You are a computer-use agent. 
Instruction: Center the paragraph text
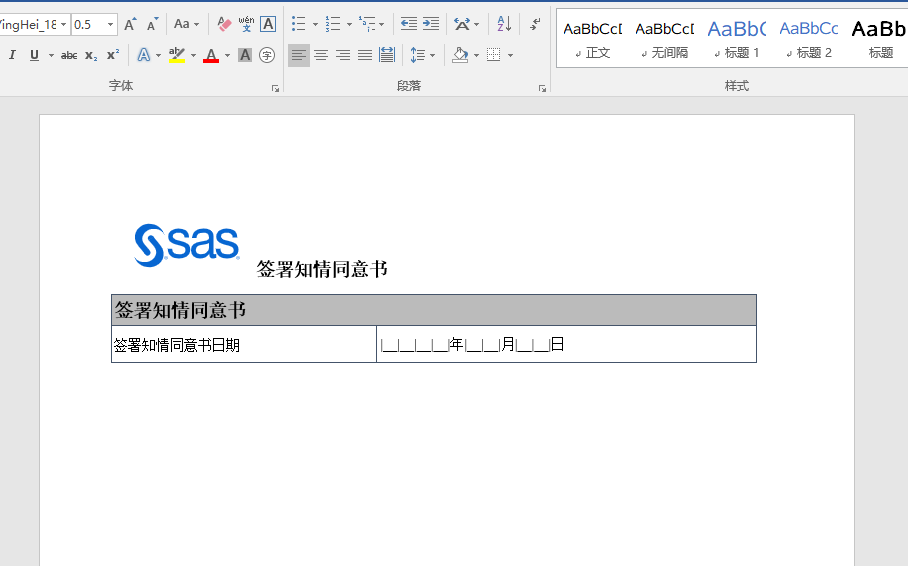pyautogui.click(x=321, y=55)
